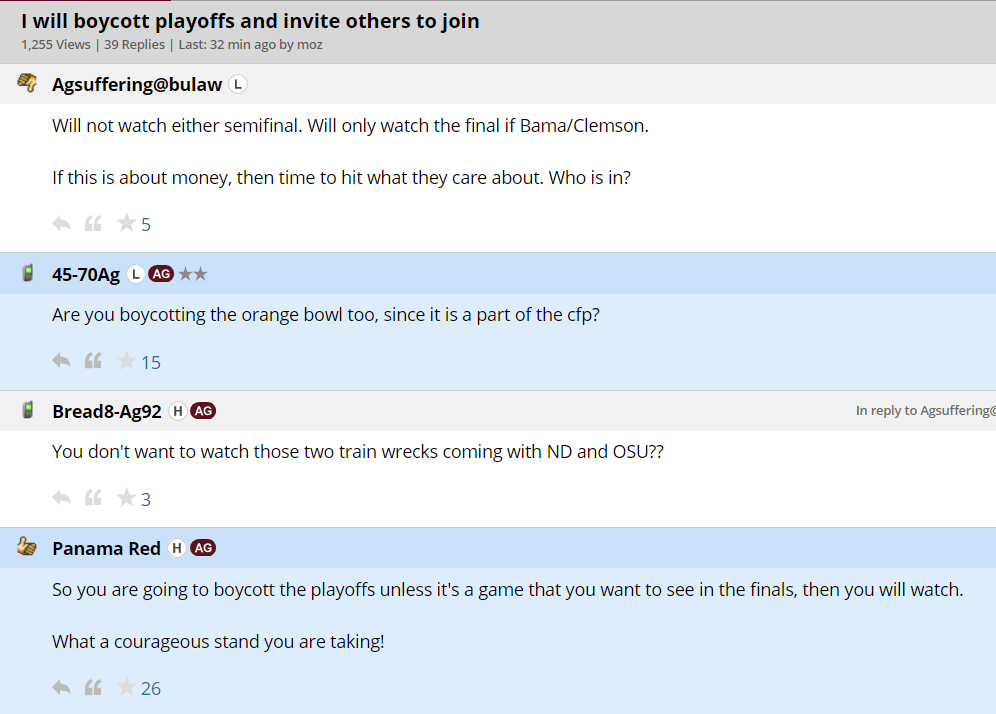
Task: Quote Panama Red's courageous stand post
Action: tap(93, 687)
